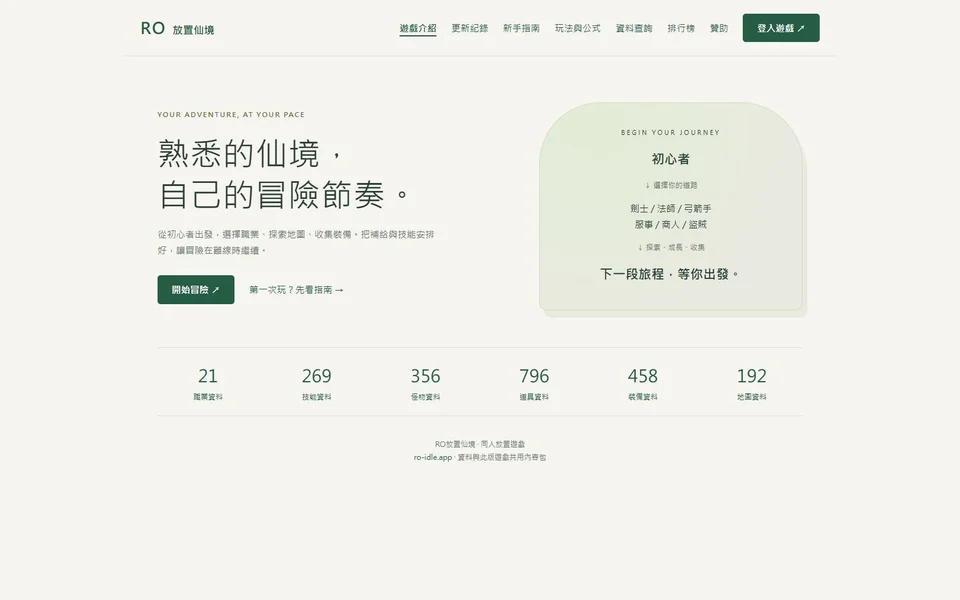Select the 遊戲介紹 nav tab
Viewport: 960px width, 600px height.
418,28
